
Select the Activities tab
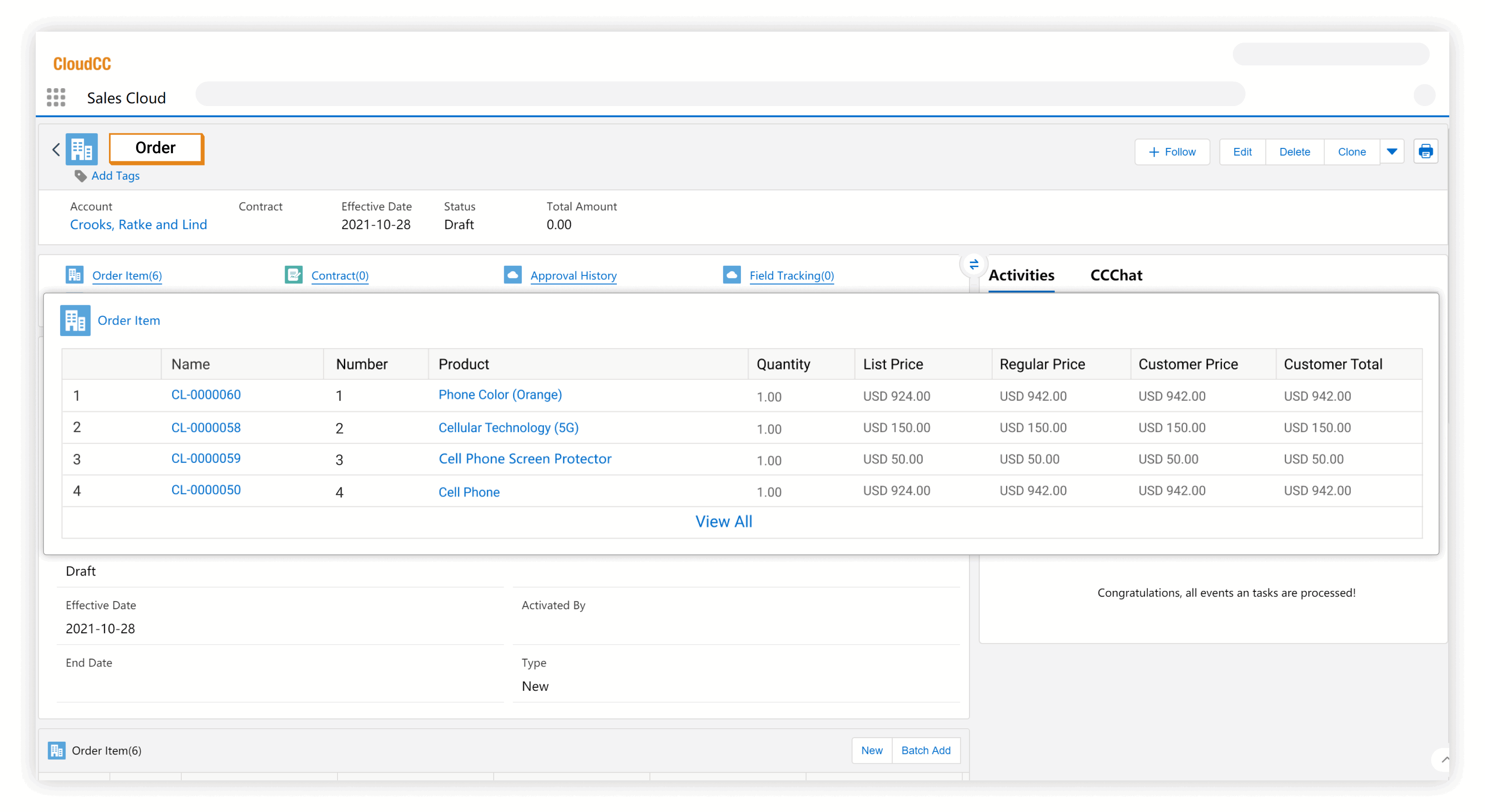1020,276
